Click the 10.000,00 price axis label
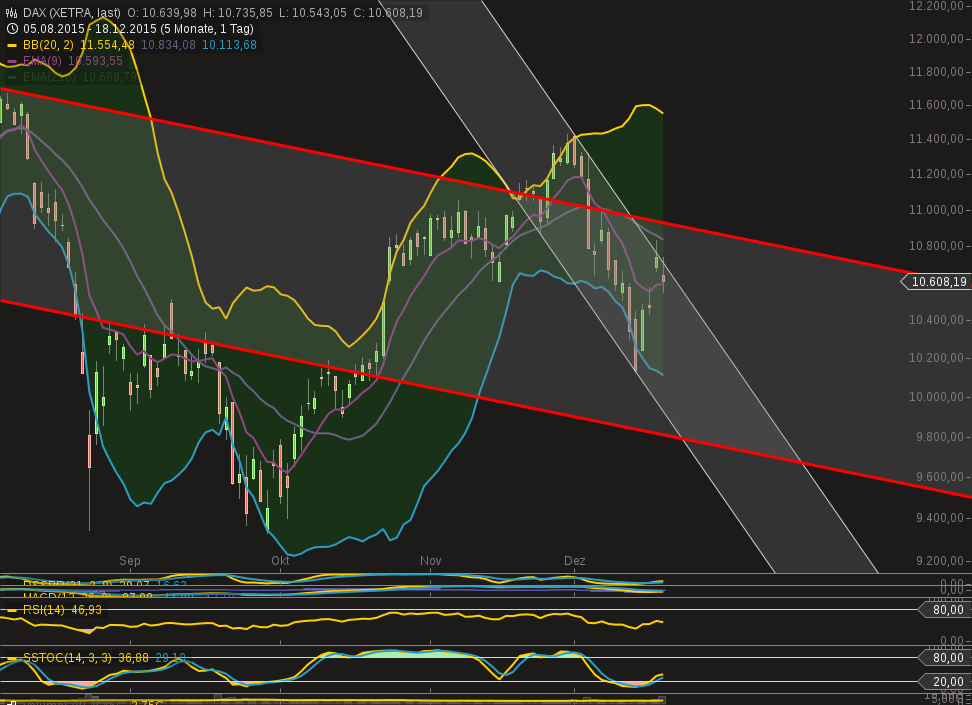The height and width of the screenshot is (705, 972). click(936, 397)
